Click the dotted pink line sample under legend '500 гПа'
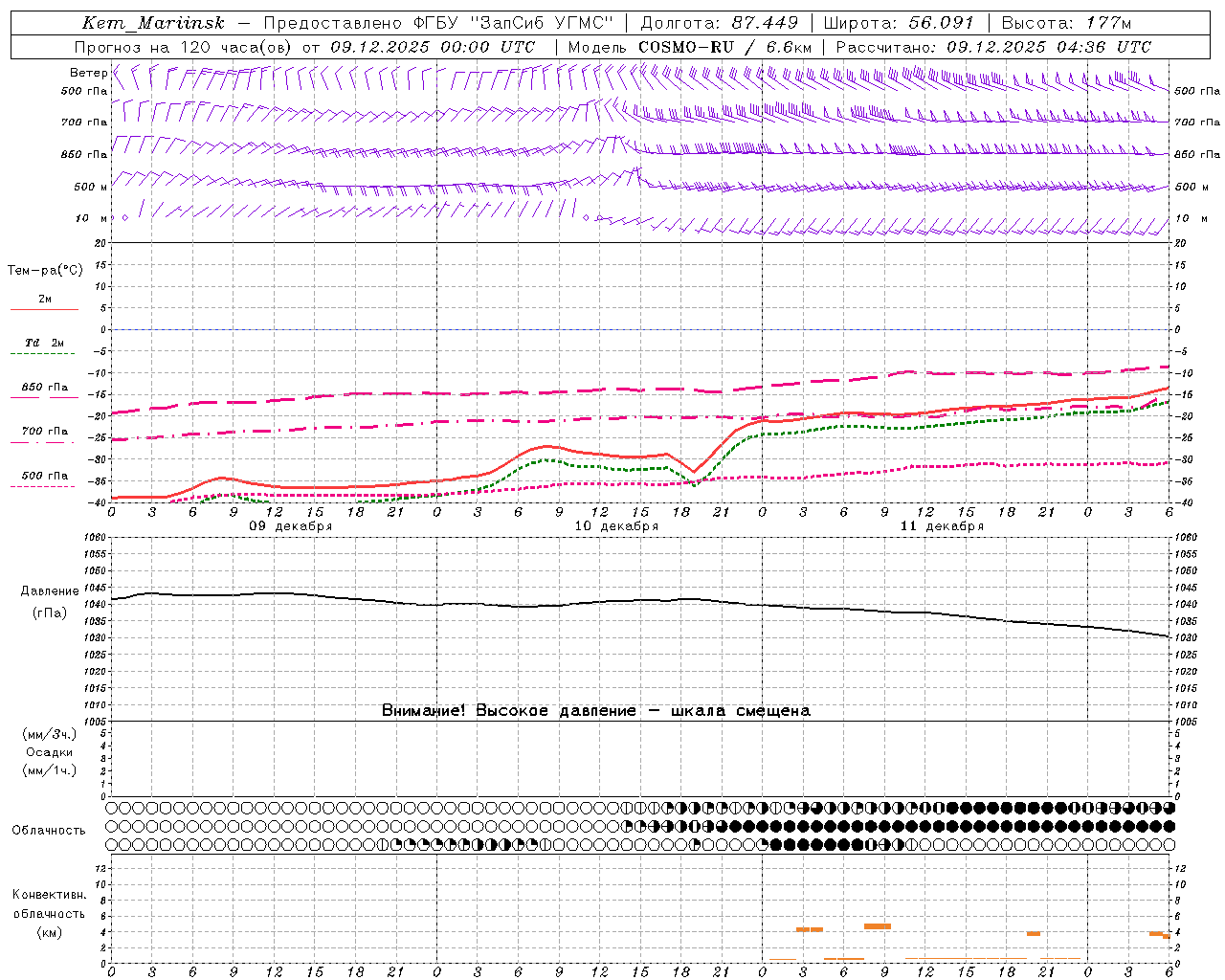 [x=43, y=486]
